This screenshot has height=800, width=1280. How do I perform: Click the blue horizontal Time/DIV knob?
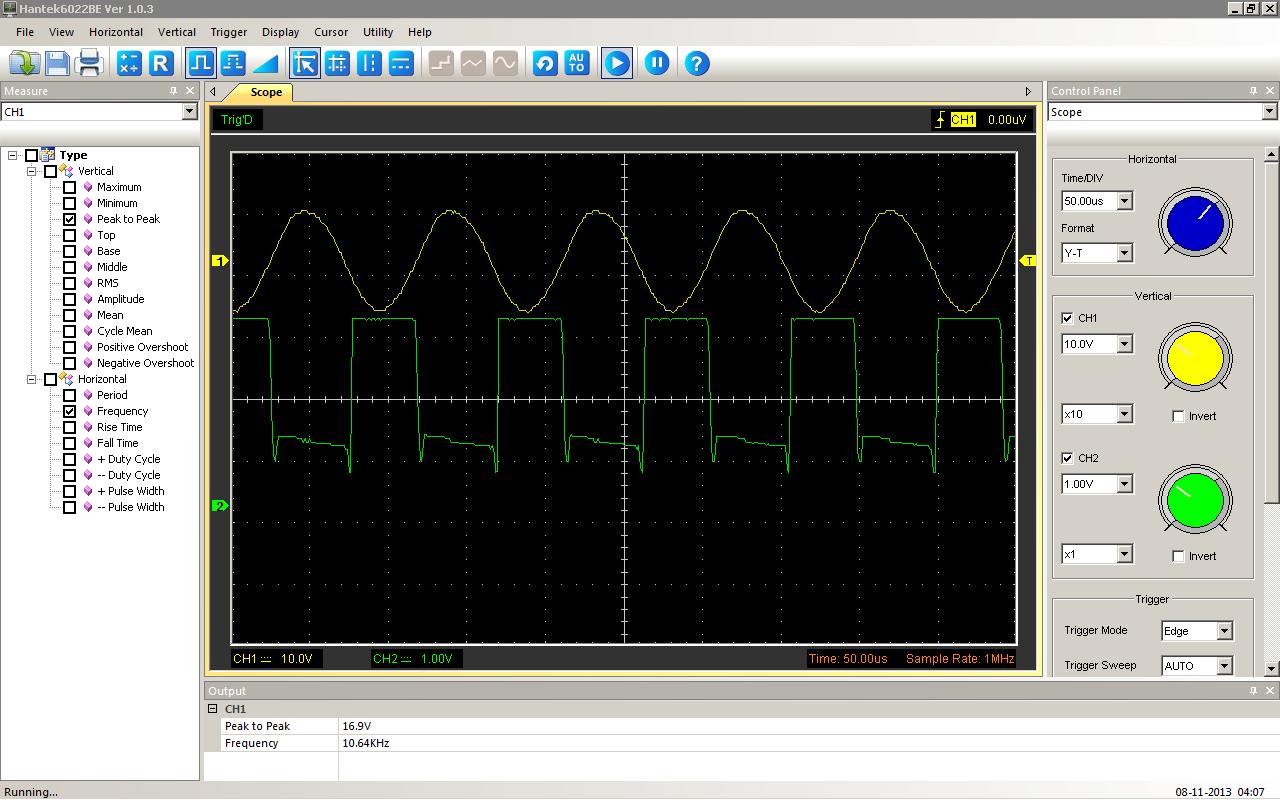point(1195,222)
